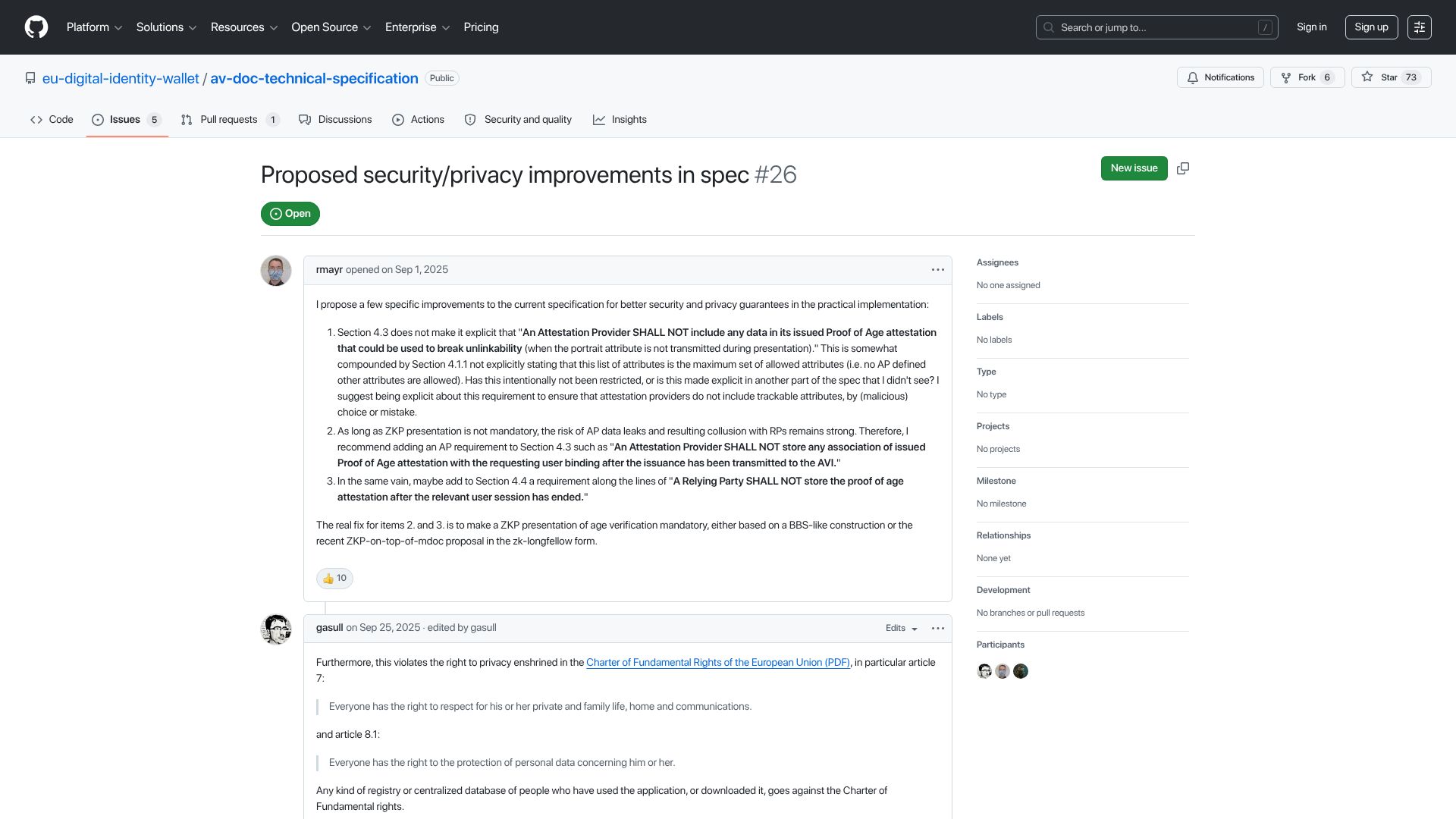Image resolution: width=1456 pixels, height=819 pixels.
Task: Click the 'on Sep 25, 2025' comment timestamp
Action: 383,628
